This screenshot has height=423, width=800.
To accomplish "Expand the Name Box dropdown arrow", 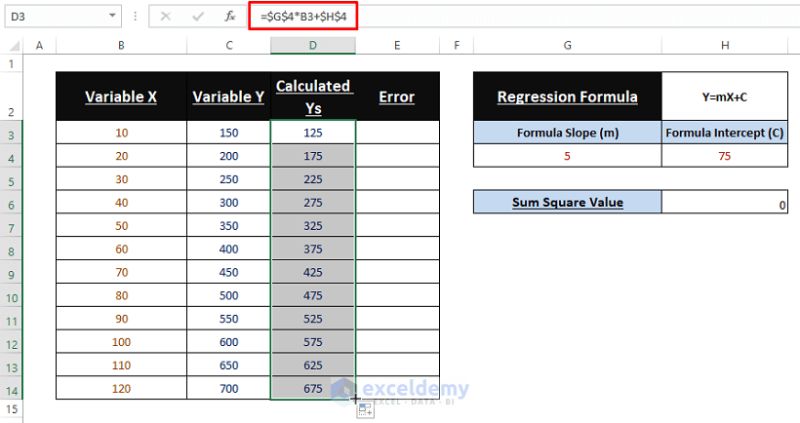I will pyautogui.click(x=112, y=16).
